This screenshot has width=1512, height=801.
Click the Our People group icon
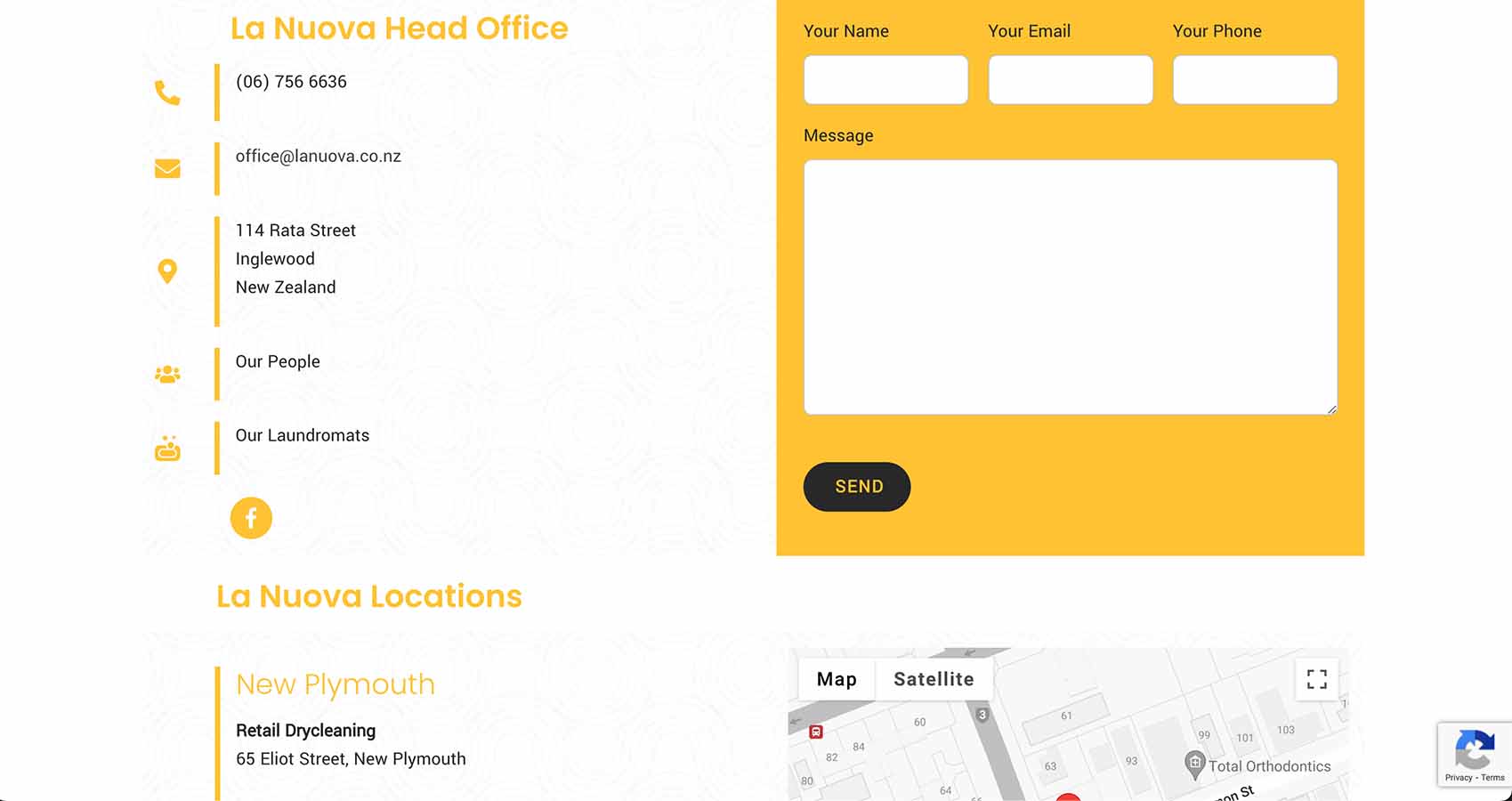(x=166, y=374)
